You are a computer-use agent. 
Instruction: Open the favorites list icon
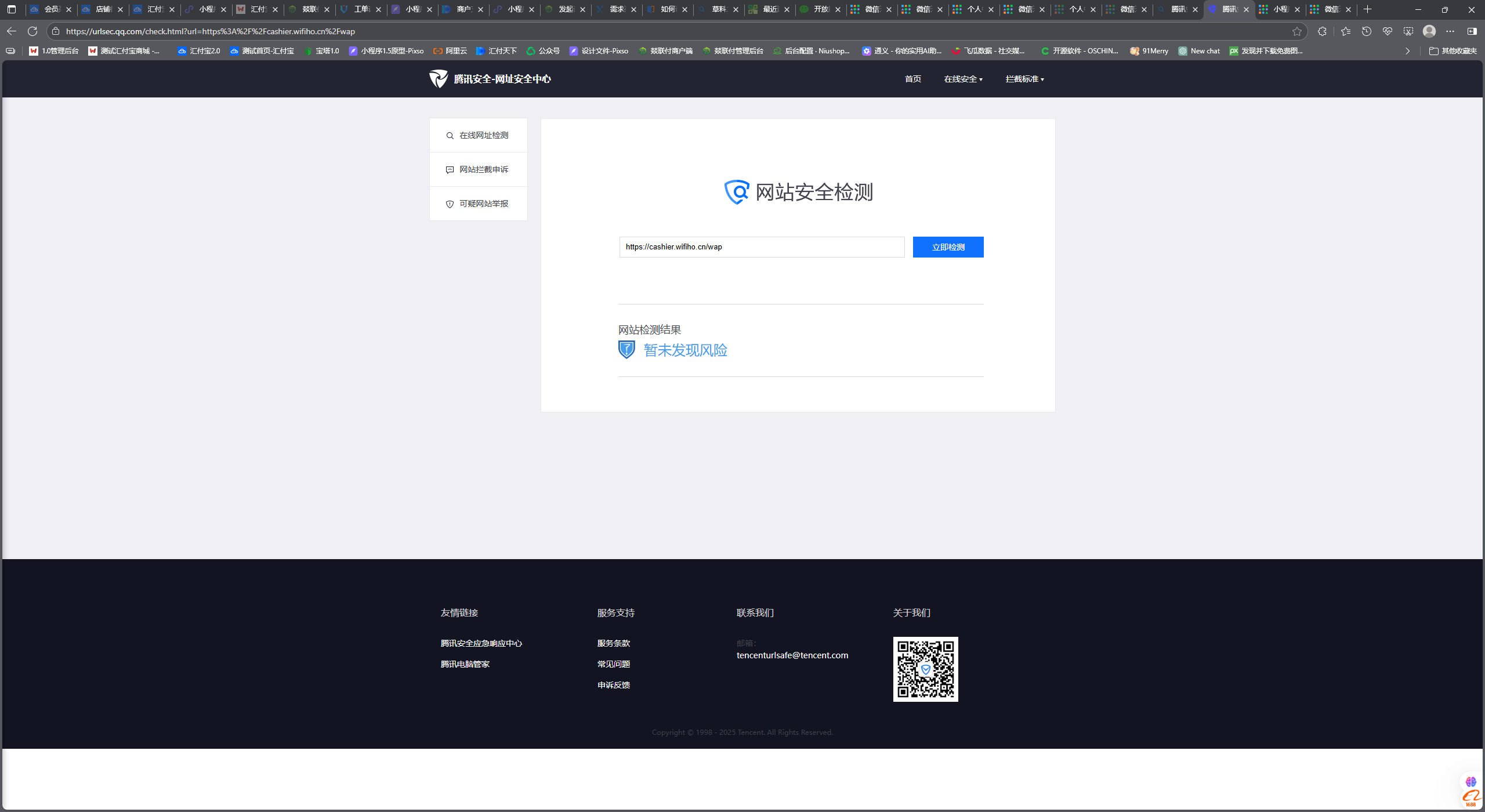(x=1346, y=31)
